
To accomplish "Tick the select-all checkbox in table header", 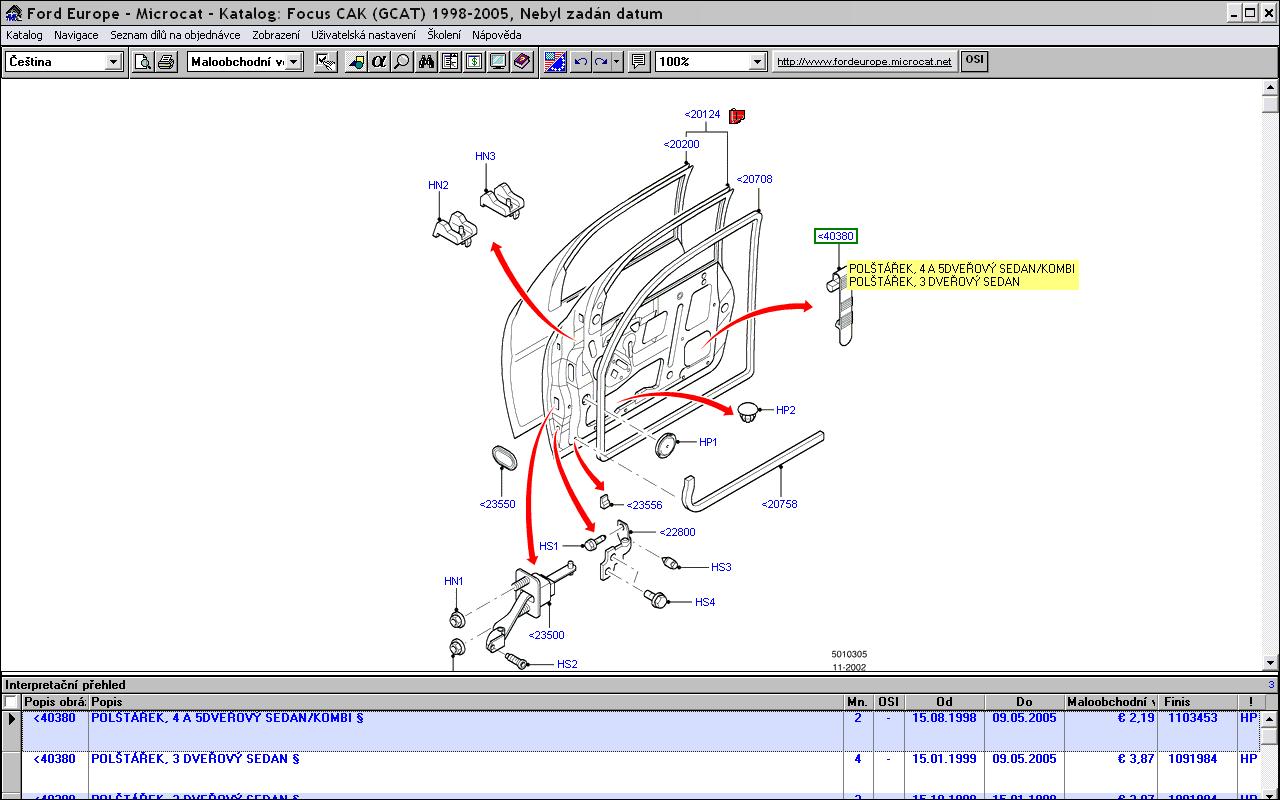I will (11, 702).
